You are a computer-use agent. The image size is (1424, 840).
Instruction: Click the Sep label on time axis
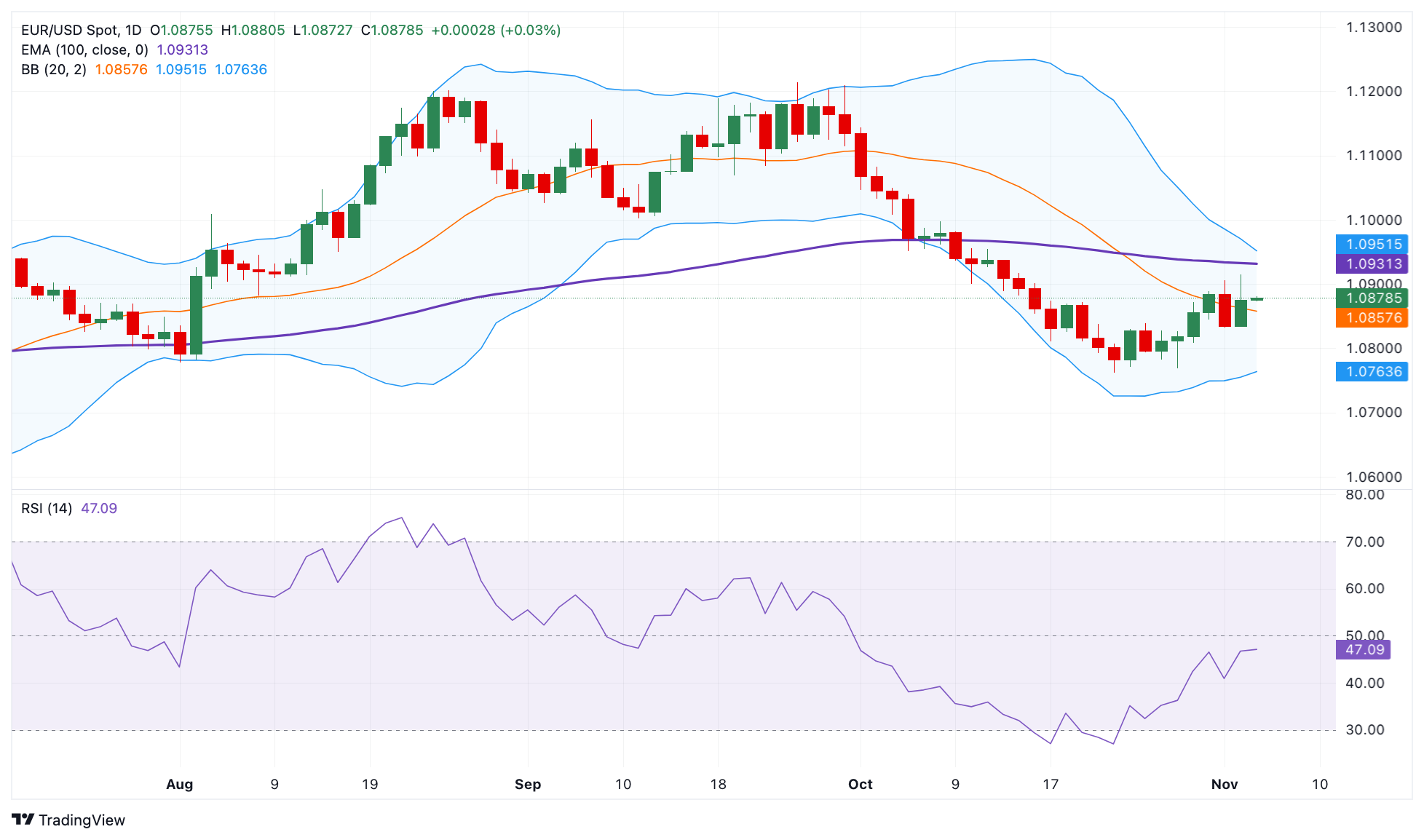pyautogui.click(x=527, y=785)
